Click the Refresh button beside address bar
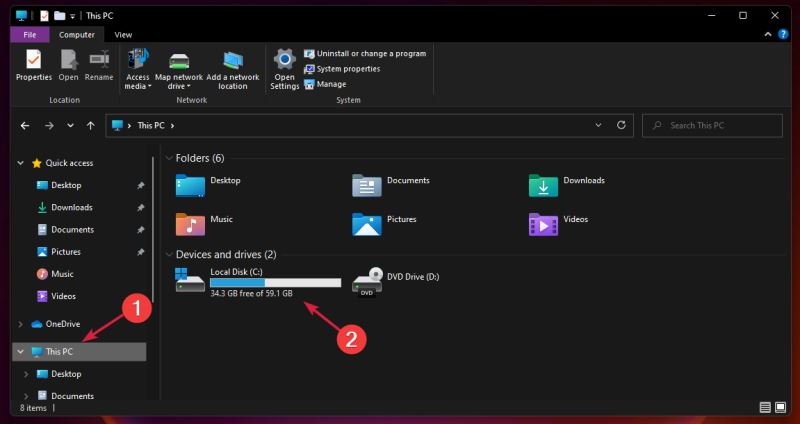The image size is (800, 424). (x=621, y=125)
